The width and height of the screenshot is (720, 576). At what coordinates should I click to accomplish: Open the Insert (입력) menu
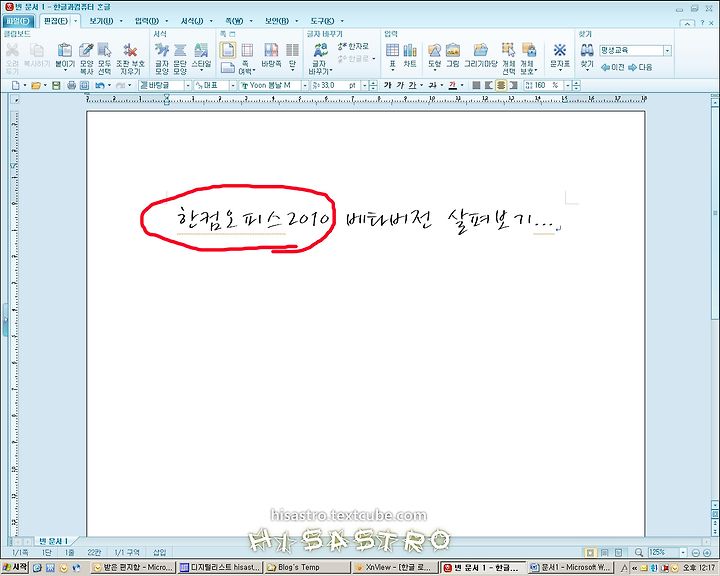coord(146,21)
